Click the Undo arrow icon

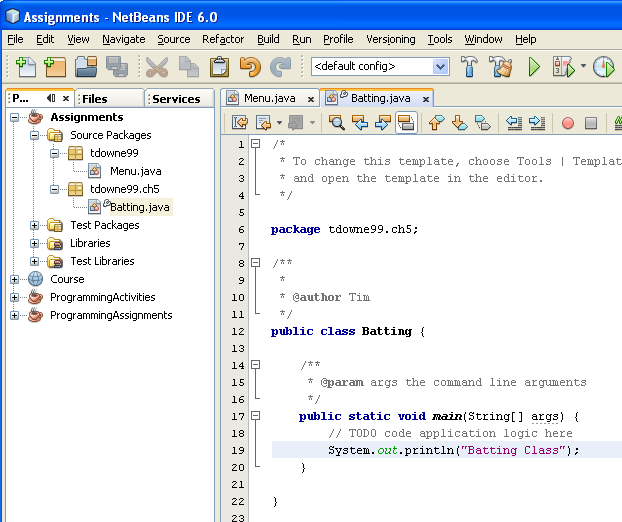point(250,67)
